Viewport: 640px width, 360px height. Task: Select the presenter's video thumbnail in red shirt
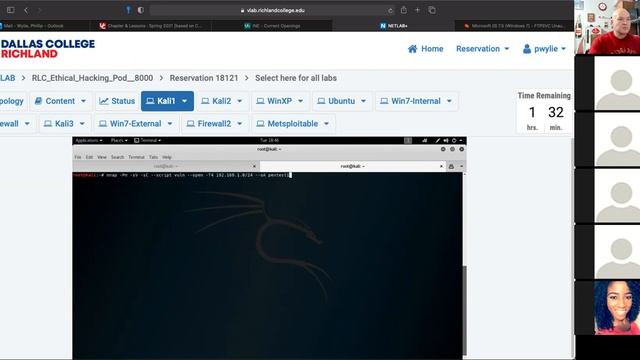607,27
